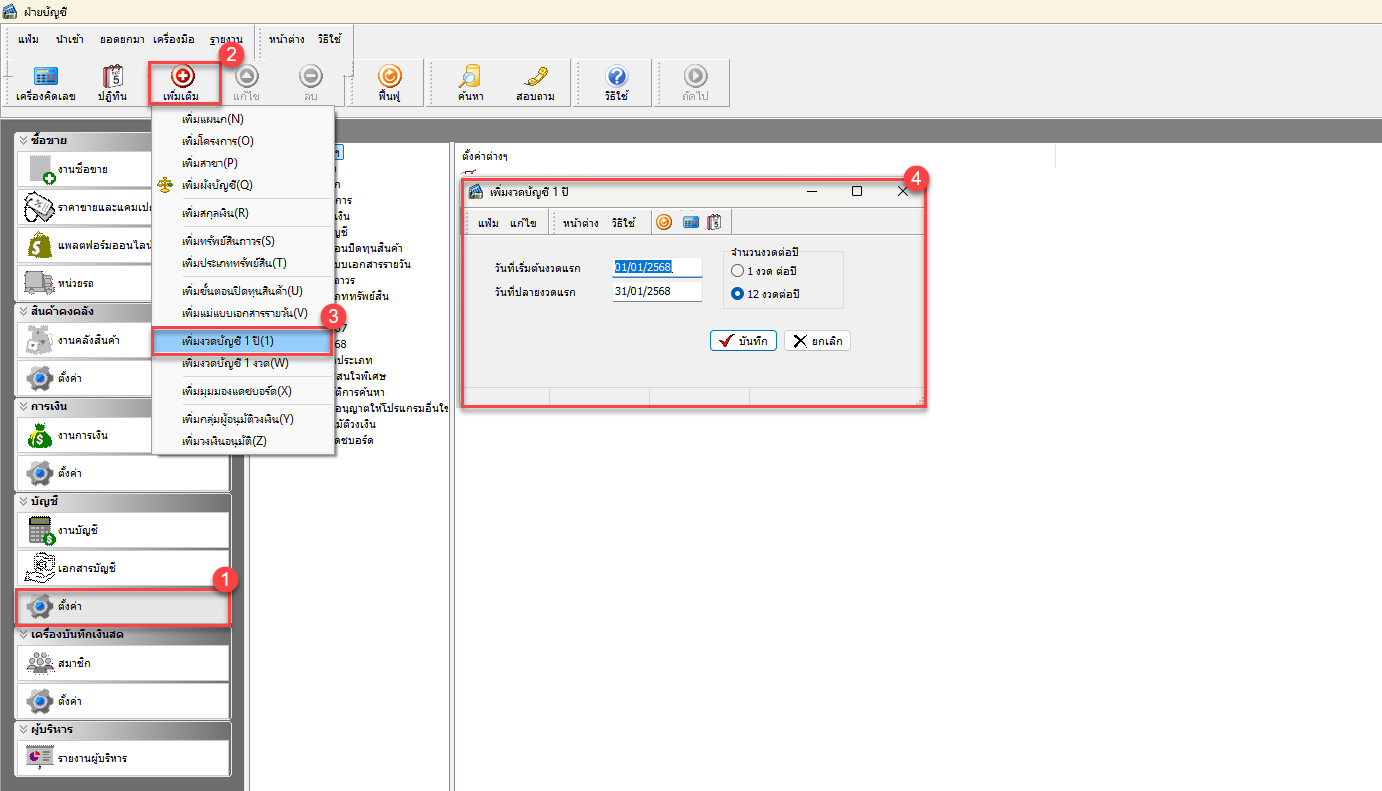Open the เครื่องคิดเลข calculator tool
1382x791 pixels.
(45, 82)
